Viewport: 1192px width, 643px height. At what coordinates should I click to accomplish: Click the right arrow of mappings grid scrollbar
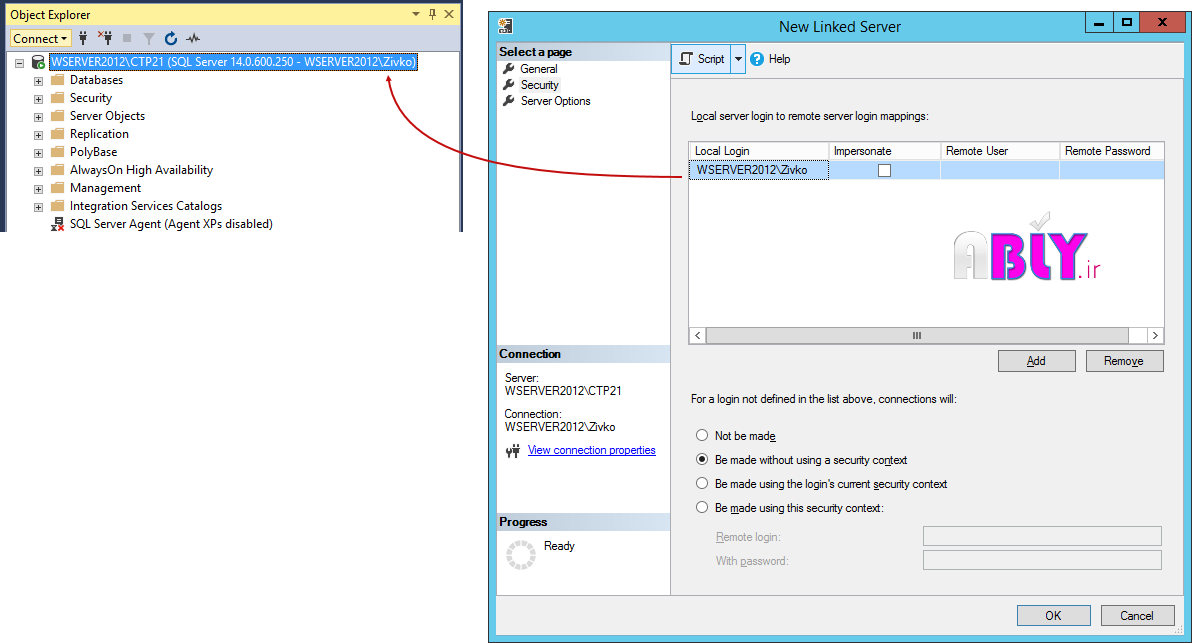click(1155, 335)
